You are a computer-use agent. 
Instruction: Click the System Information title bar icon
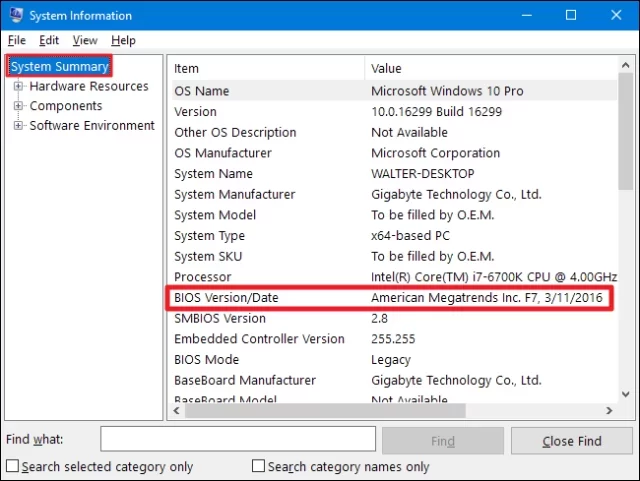14,16
